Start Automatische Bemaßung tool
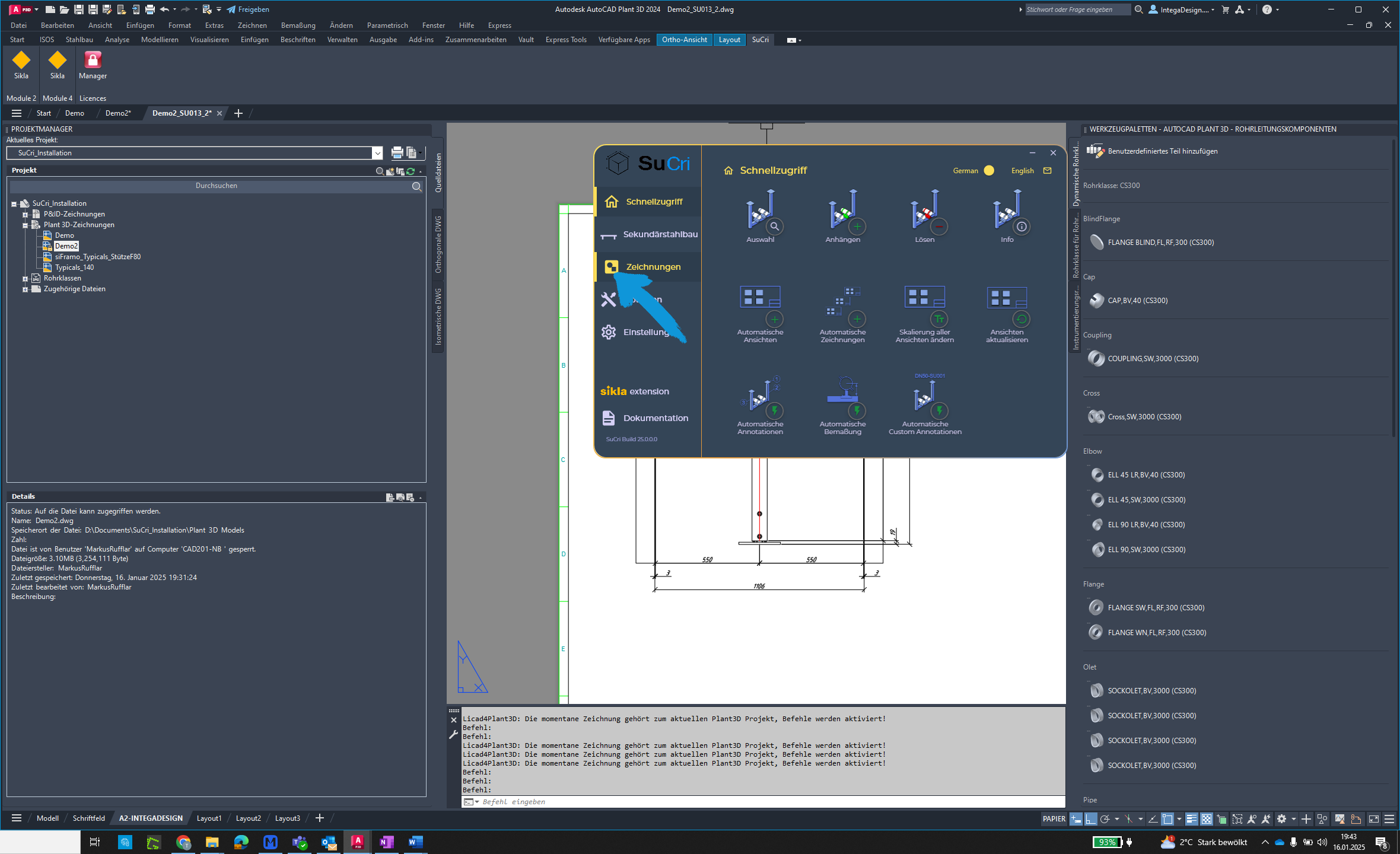The image size is (1400, 854). (x=842, y=406)
